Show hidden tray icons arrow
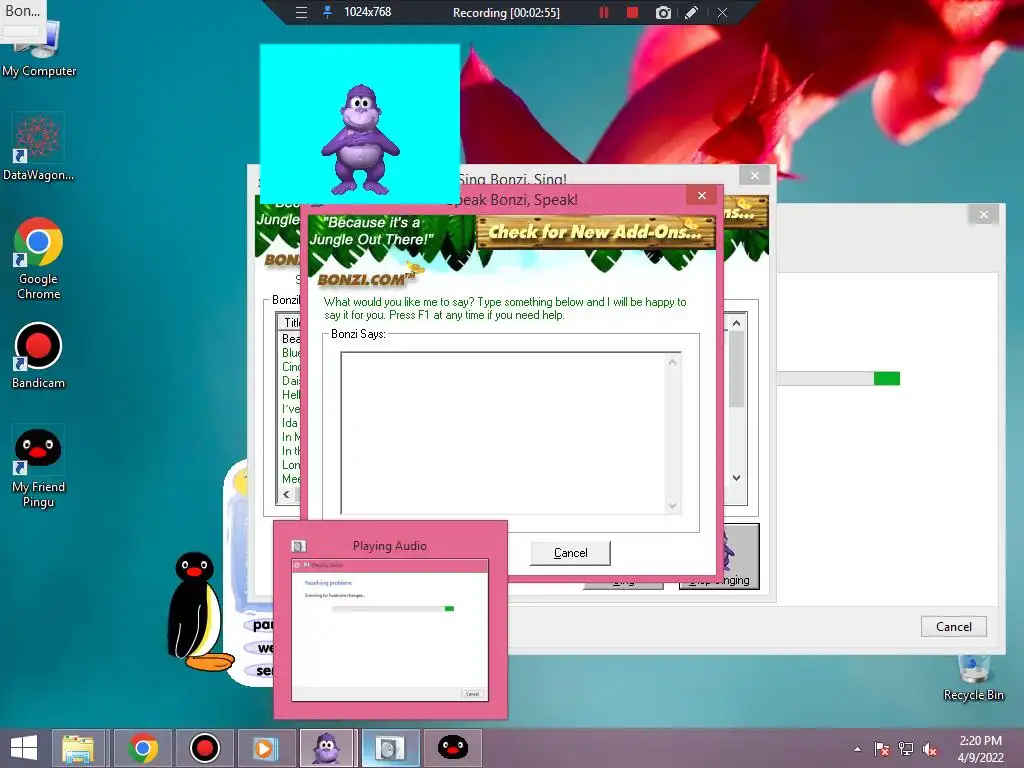 [x=857, y=749]
